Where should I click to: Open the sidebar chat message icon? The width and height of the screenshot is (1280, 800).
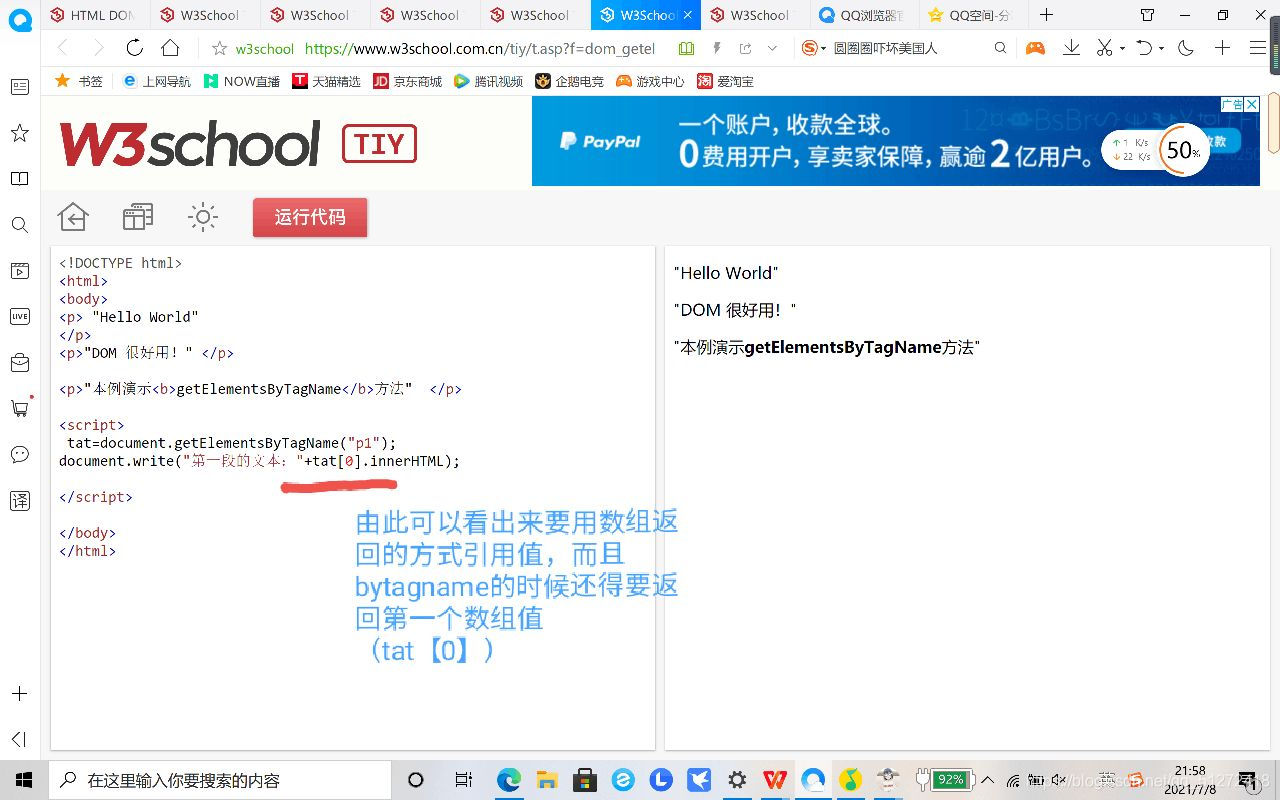(19, 454)
